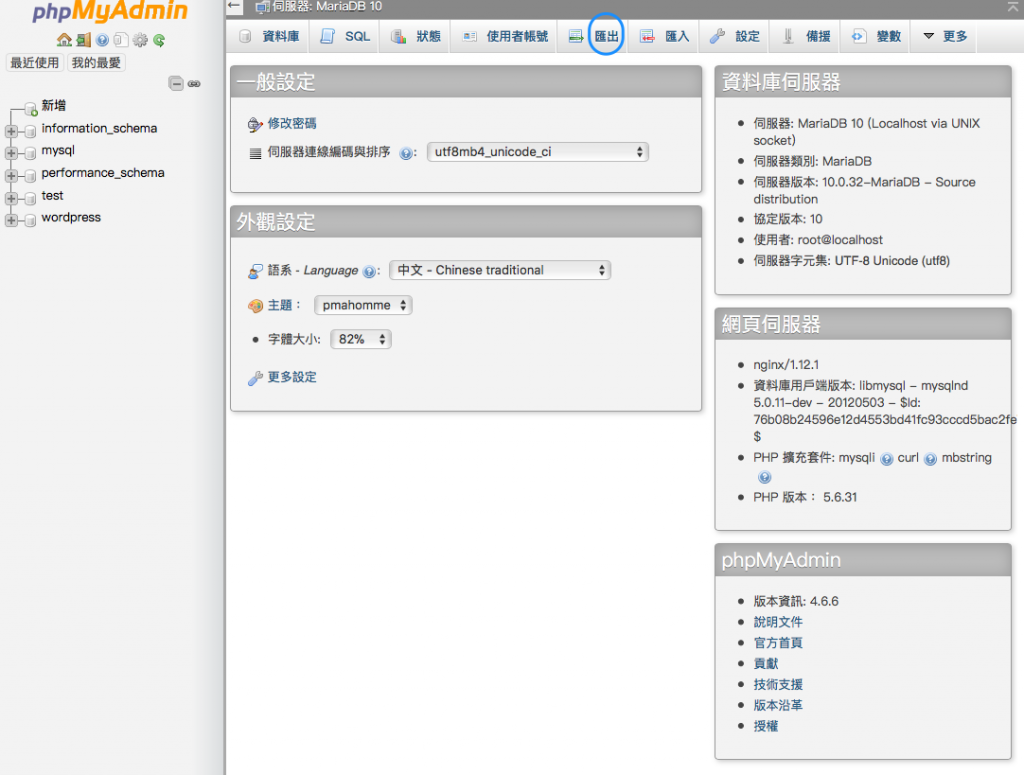Select the mysql database name
This screenshot has width=1024, height=775.
58,150
